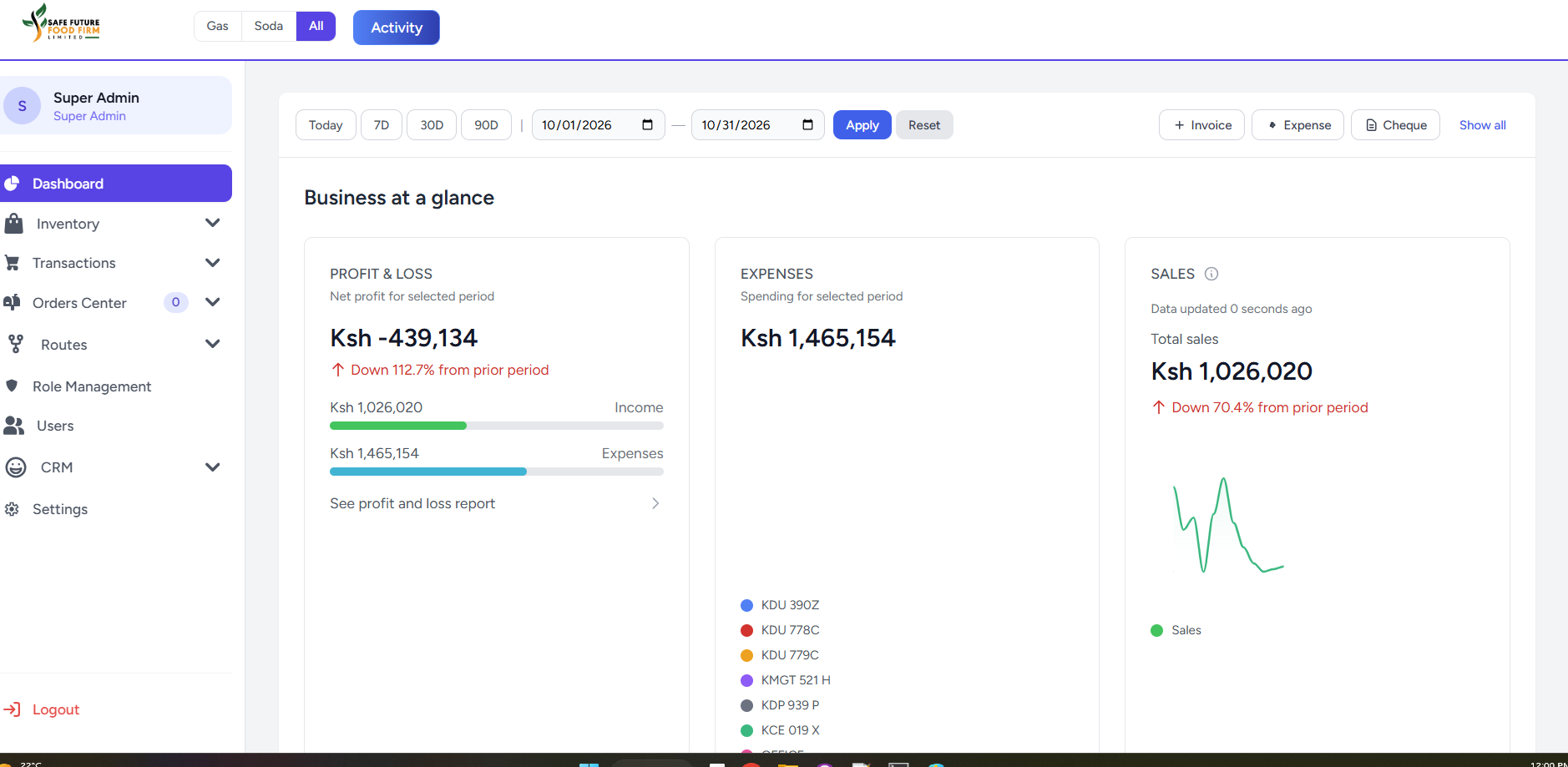The image size is (1568, 767).
Task: Select the All filter
Action: click(316, 26)
